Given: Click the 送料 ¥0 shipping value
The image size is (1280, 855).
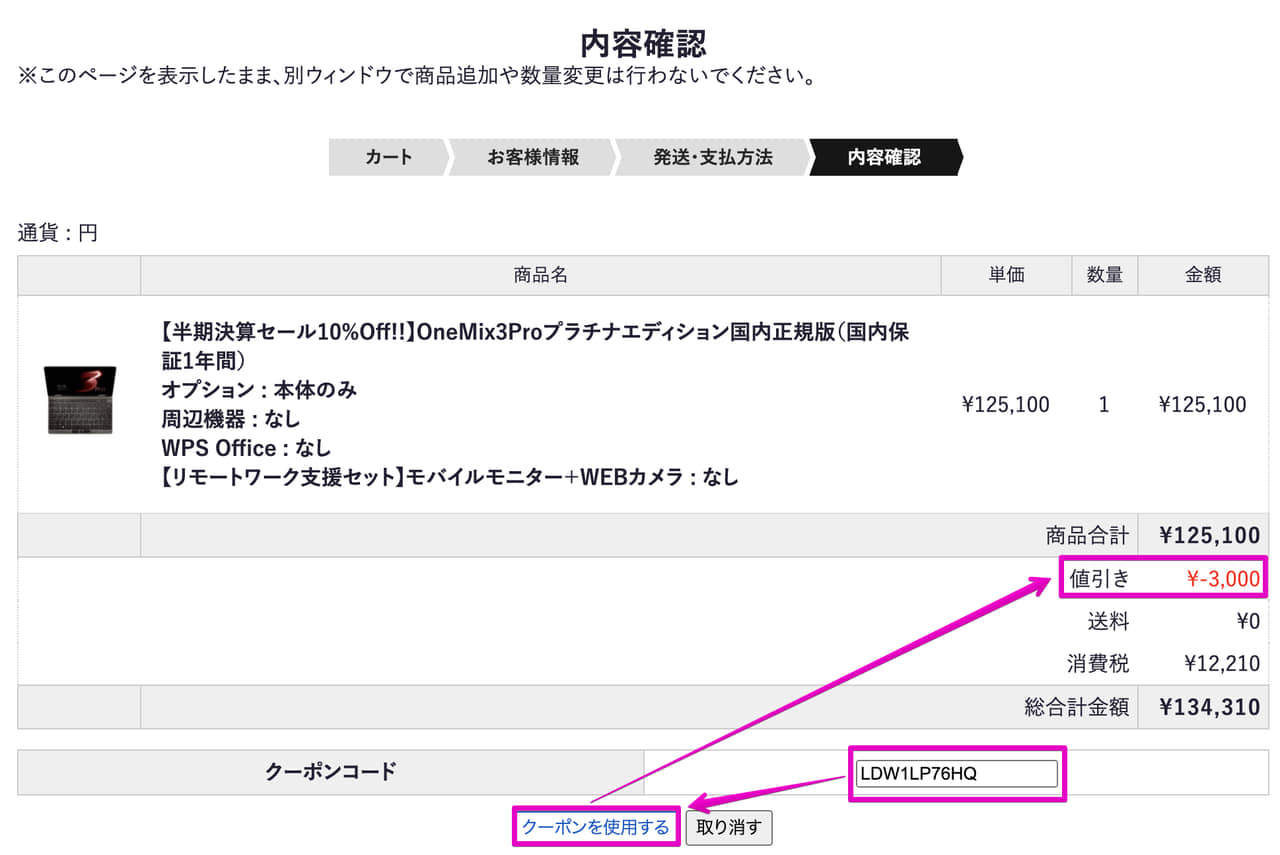Looking at the screenshot, I should coord(1247,621).
